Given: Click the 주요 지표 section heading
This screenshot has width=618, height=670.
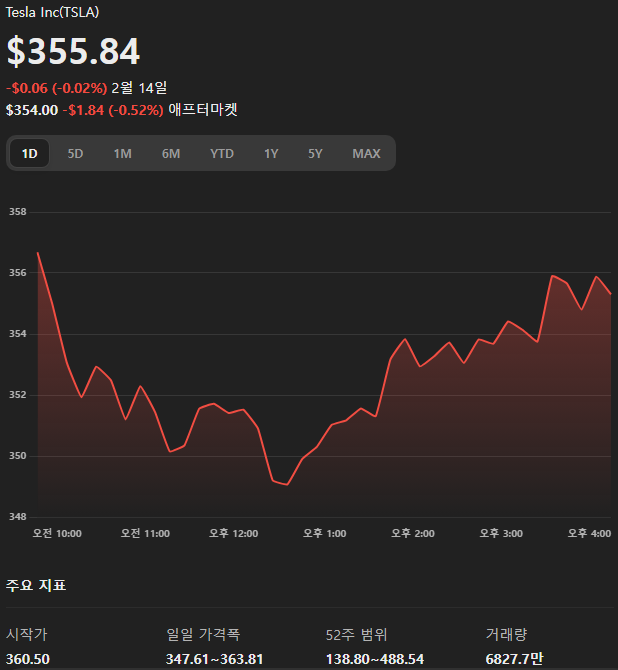Looking at the screenshot, I should 36,585.
